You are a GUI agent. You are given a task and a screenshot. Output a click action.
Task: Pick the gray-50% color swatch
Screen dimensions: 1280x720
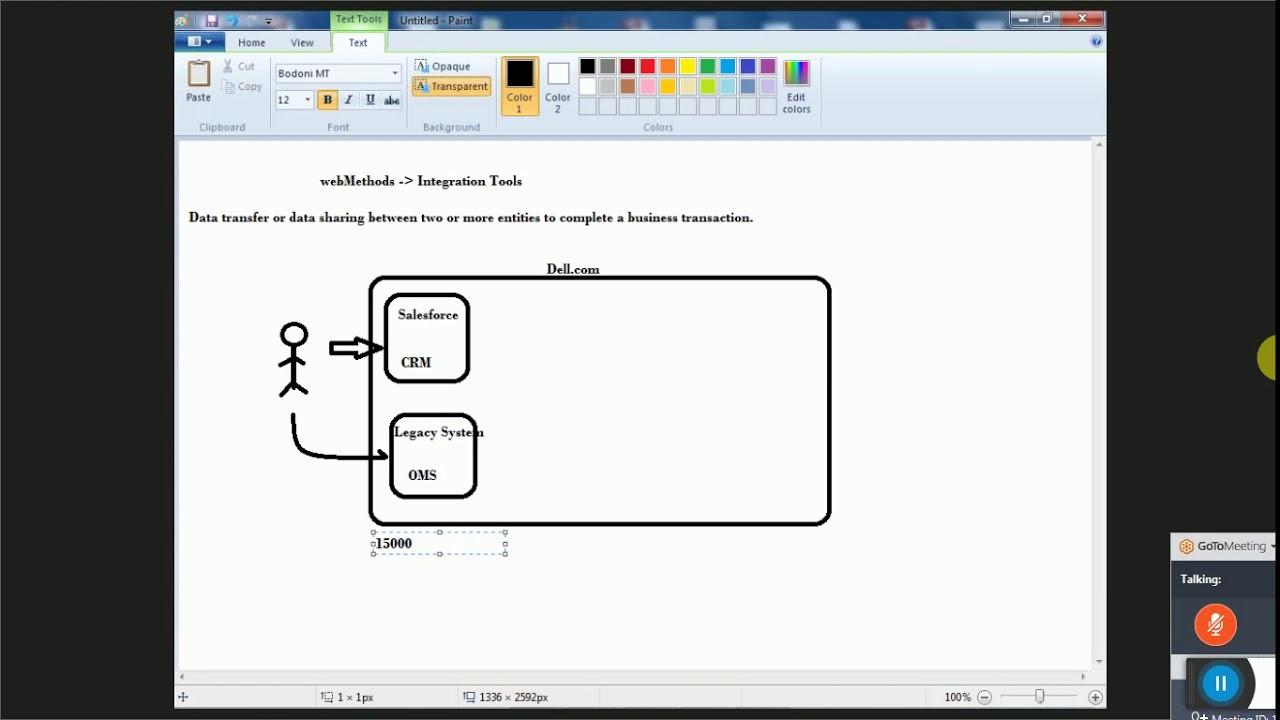(608, 67)
